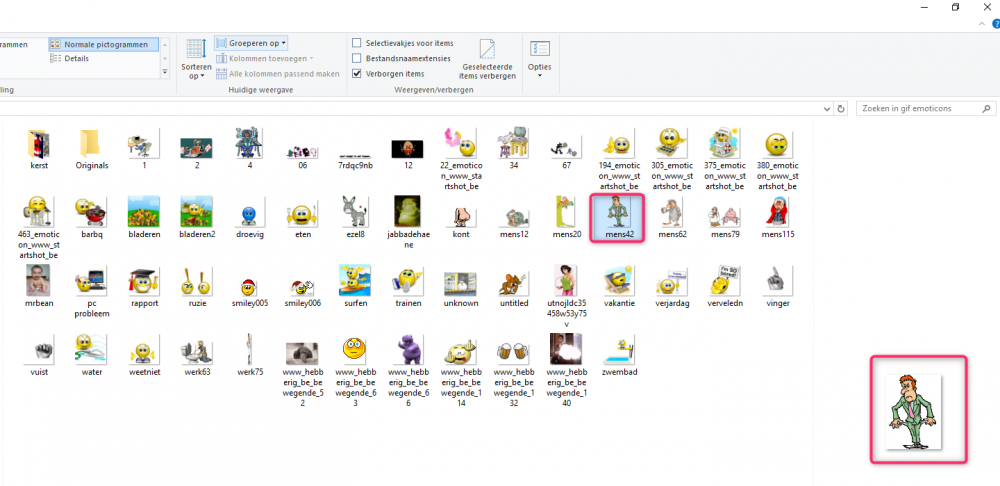
Task: Click the refresh button beside address bar
Action: tap(841, 108)
